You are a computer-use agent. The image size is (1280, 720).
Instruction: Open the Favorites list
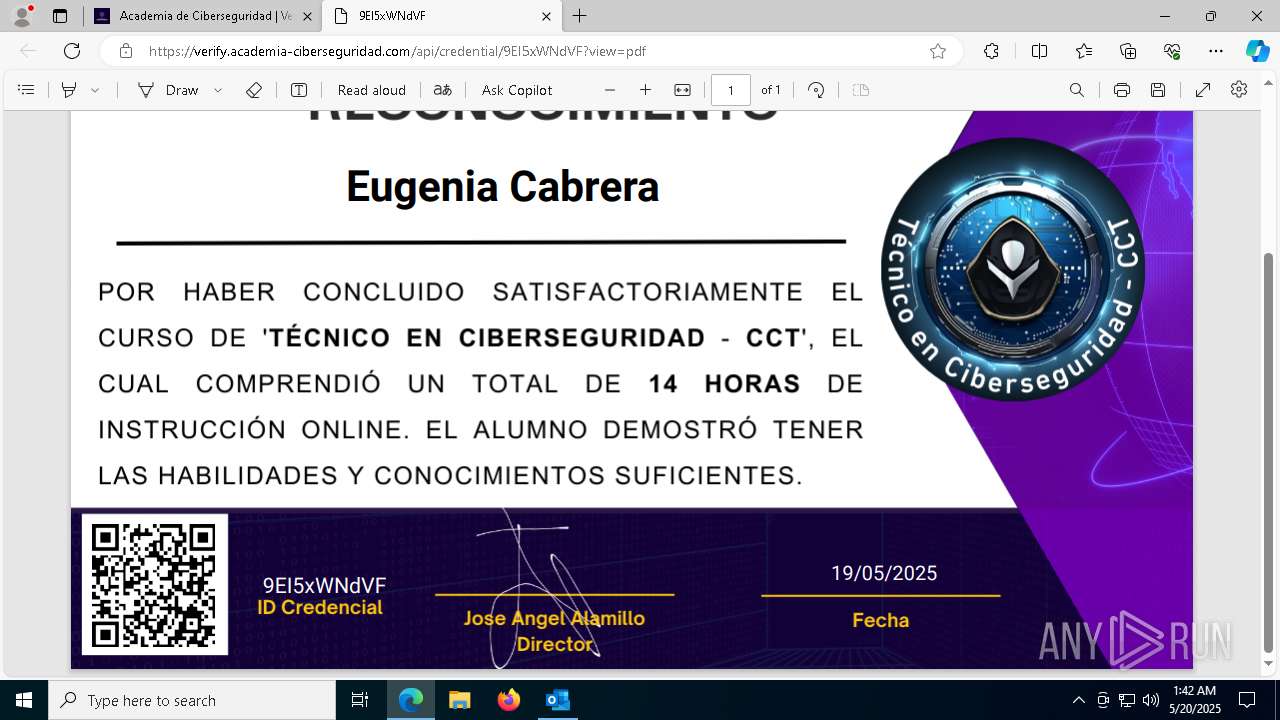coord(1084,51)
